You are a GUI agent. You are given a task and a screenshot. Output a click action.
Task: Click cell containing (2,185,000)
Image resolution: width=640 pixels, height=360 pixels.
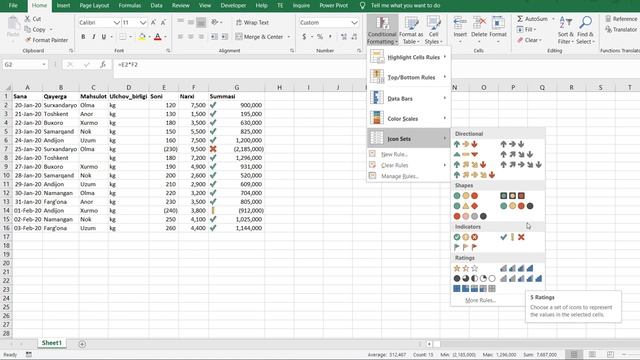(237, 149)
